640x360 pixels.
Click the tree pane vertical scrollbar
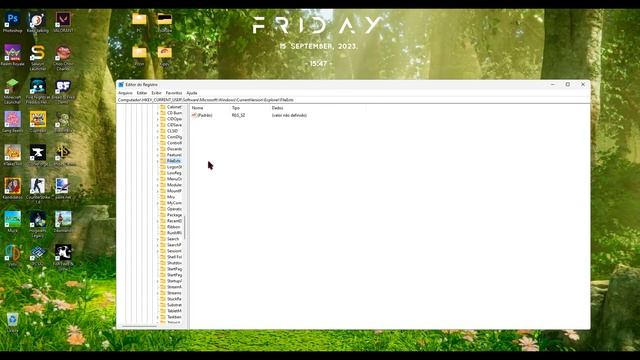(185, 227)
